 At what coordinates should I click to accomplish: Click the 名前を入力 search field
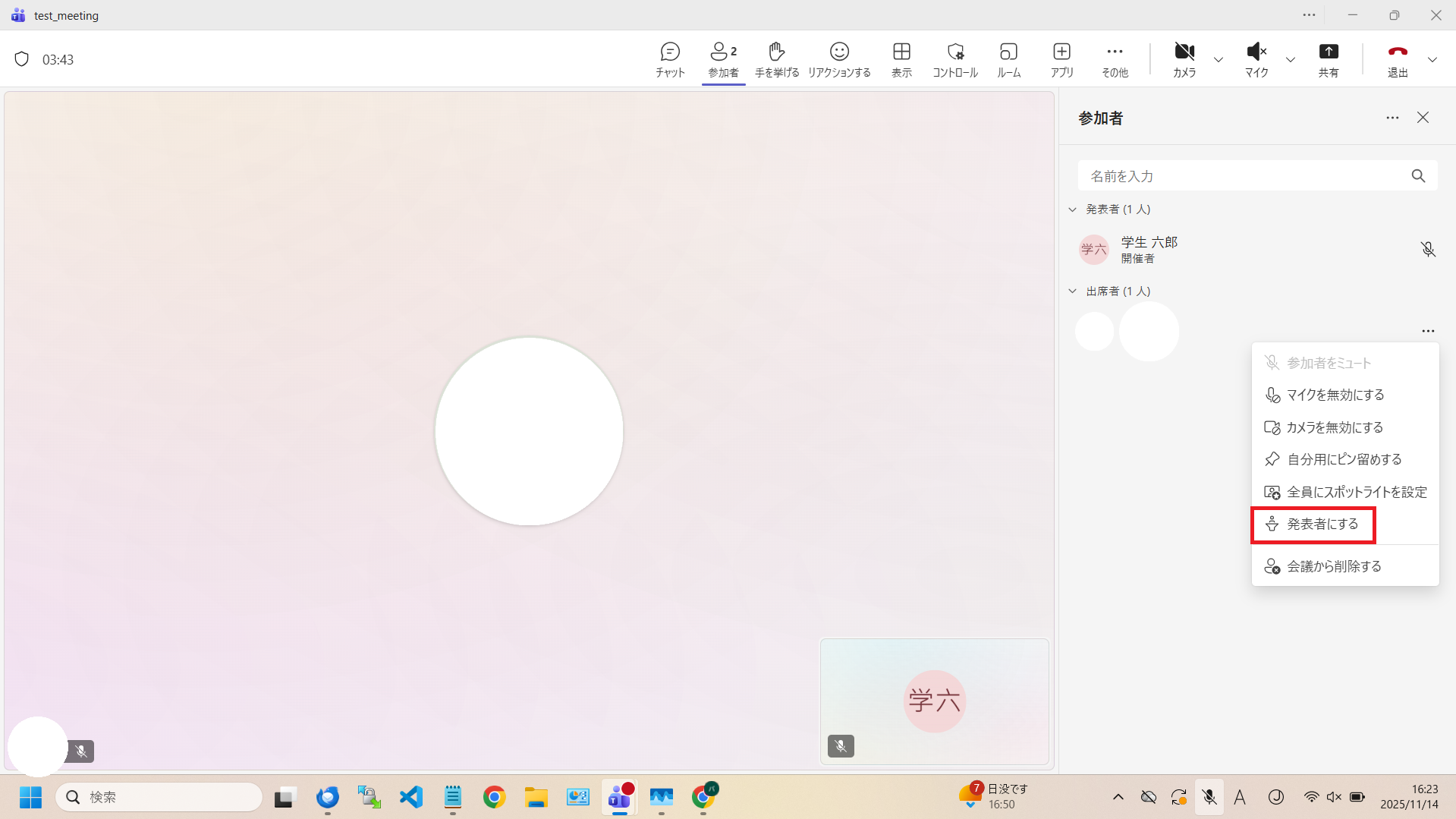[x=1244, y=176]
